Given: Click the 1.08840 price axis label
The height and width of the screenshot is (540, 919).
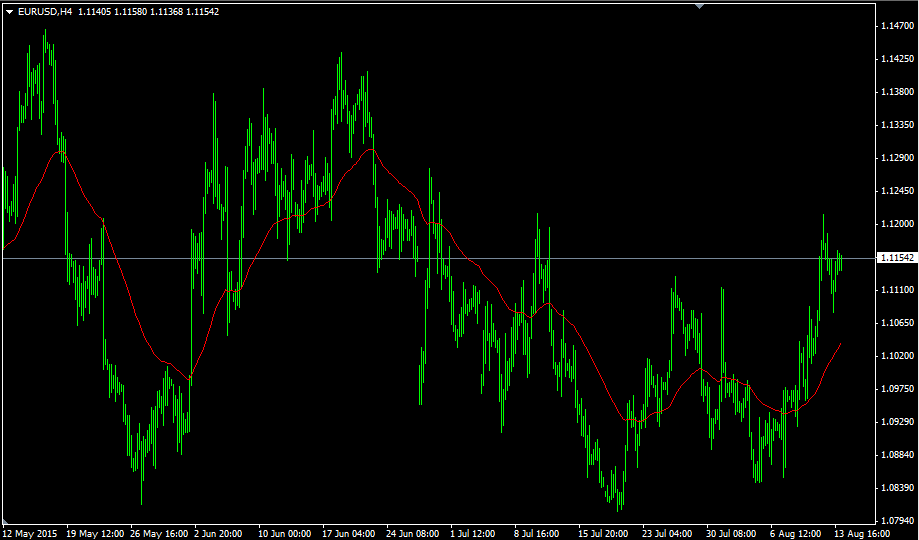Looking at the screenshot, I should tap(897, 454).
